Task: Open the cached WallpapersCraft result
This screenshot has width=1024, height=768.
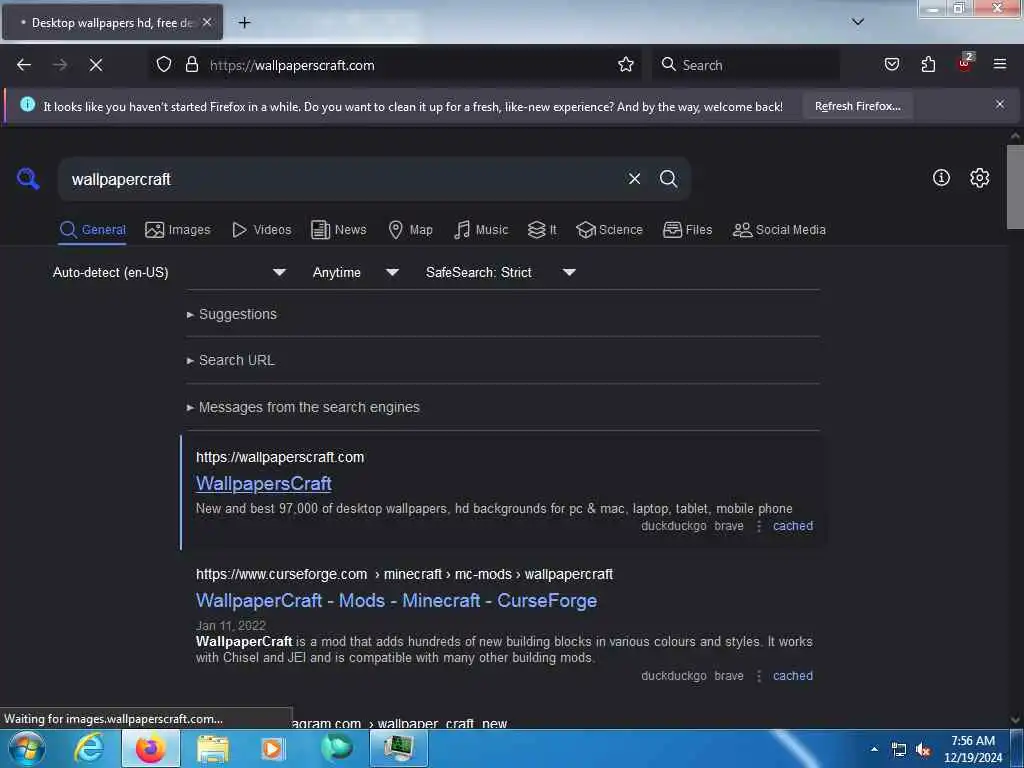Action: coord(793,526)
